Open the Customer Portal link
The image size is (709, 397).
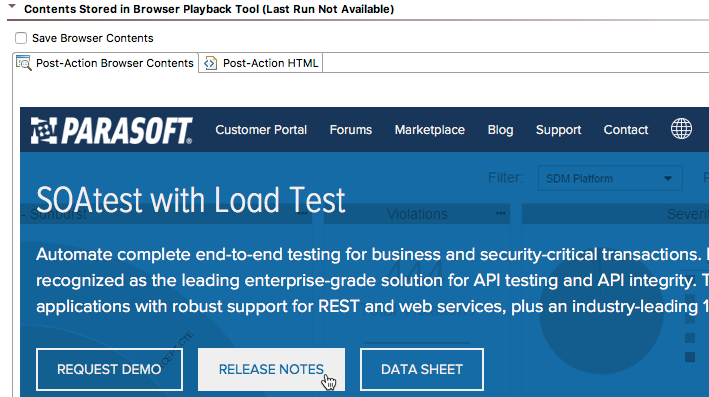pos(261,130)
